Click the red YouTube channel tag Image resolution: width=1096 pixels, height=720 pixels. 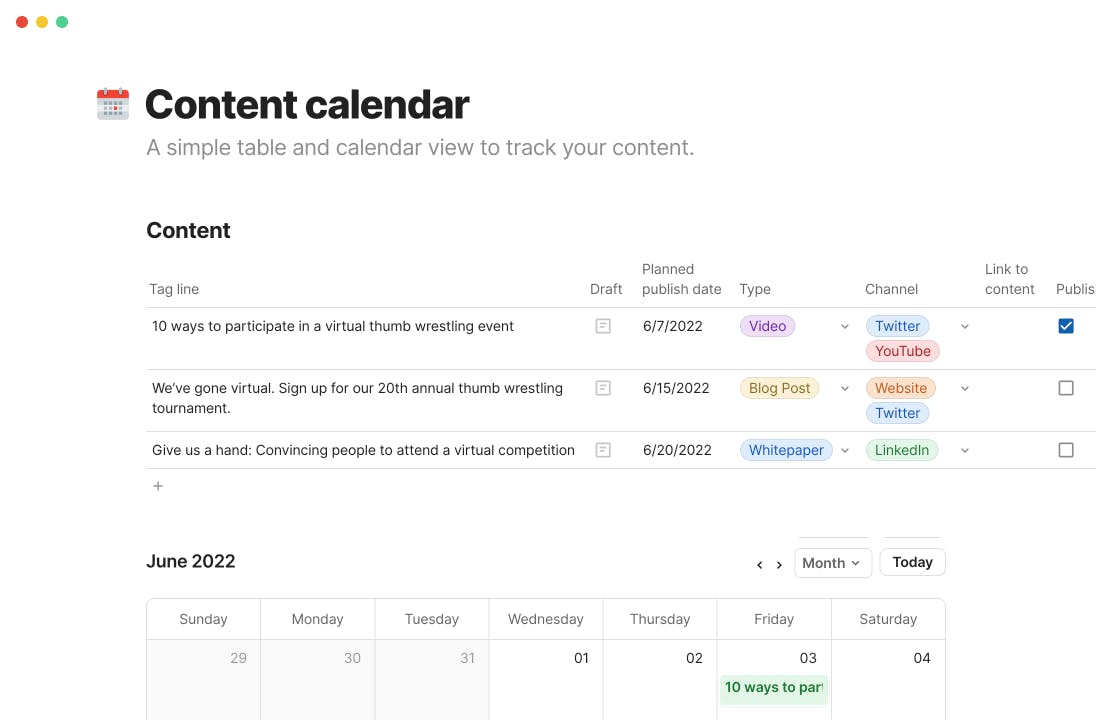(x=903, y=351)
